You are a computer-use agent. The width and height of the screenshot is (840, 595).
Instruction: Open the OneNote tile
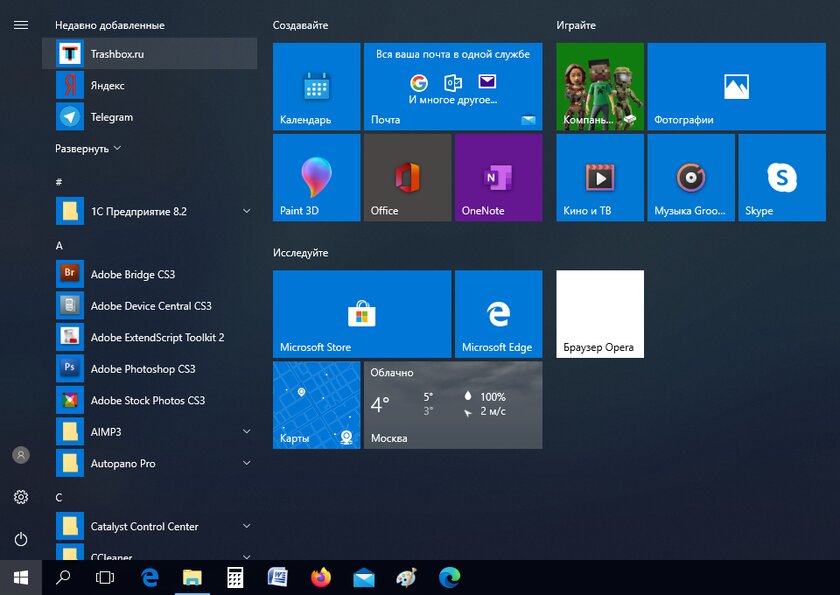499,178
